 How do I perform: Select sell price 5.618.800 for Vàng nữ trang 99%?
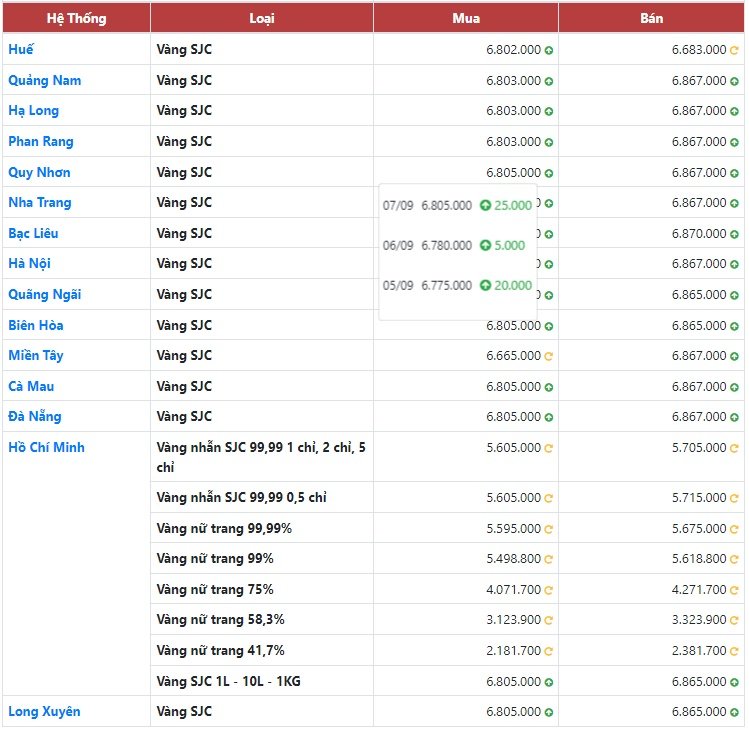pyautogui.click(x=699, y=559)
